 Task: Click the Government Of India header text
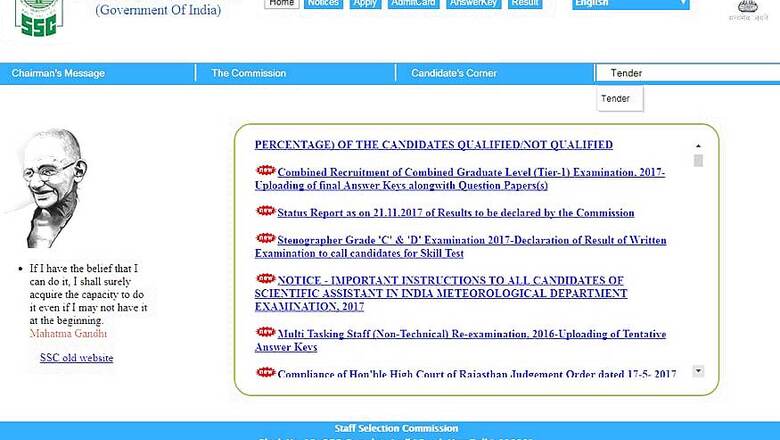(158, 10)
